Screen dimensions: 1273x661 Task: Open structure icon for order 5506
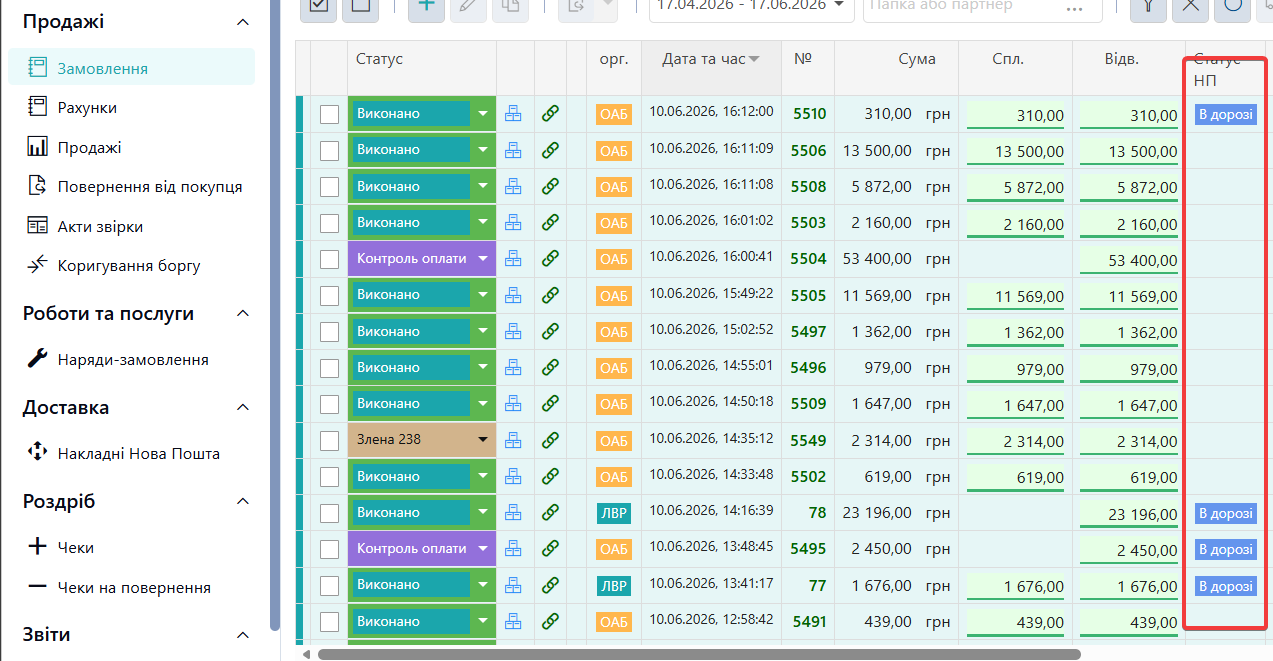click(514, 150)
